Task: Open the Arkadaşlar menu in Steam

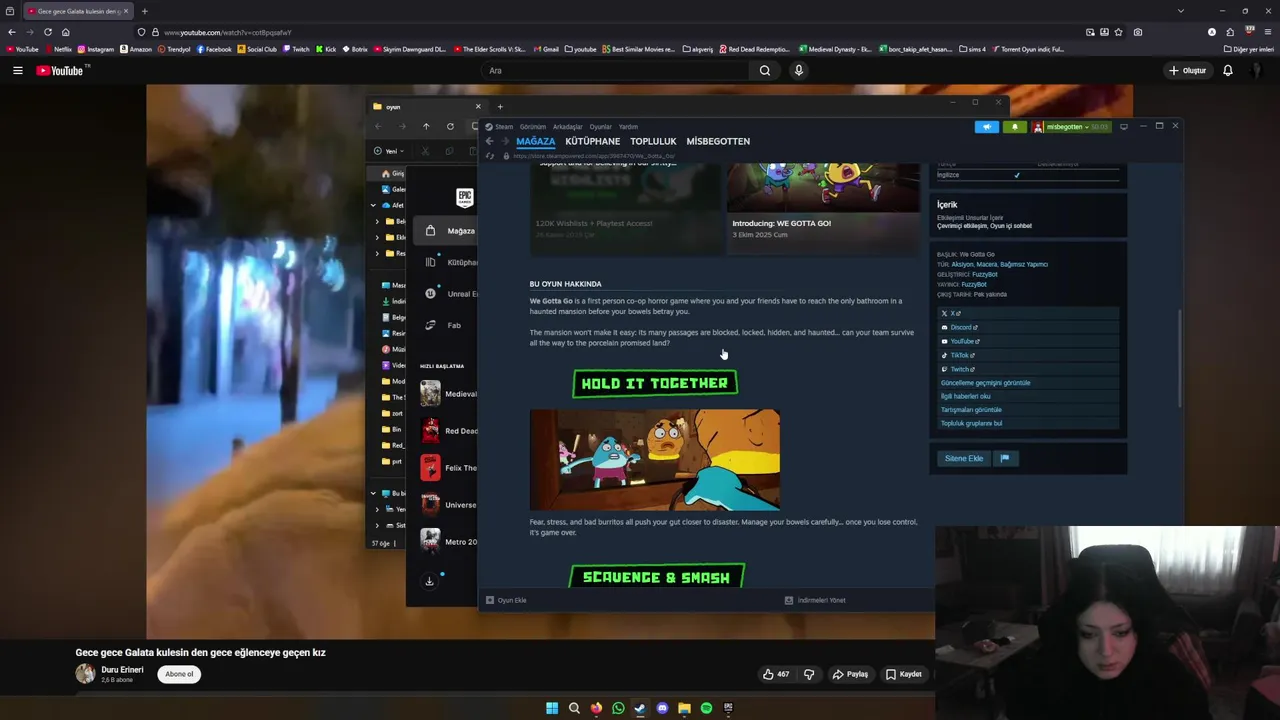Action: click(x=567, y=127)
